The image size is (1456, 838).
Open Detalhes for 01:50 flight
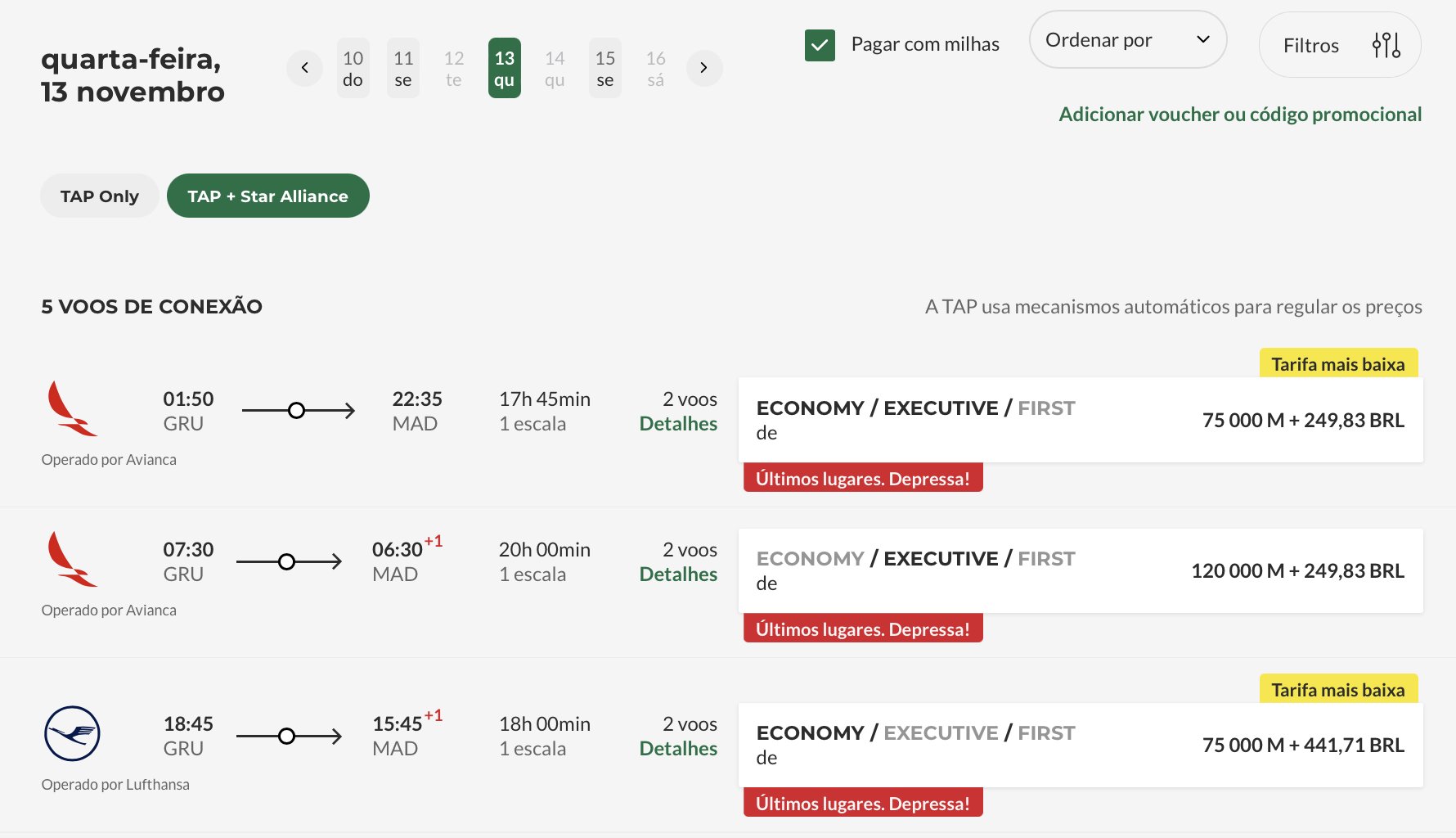678,424
